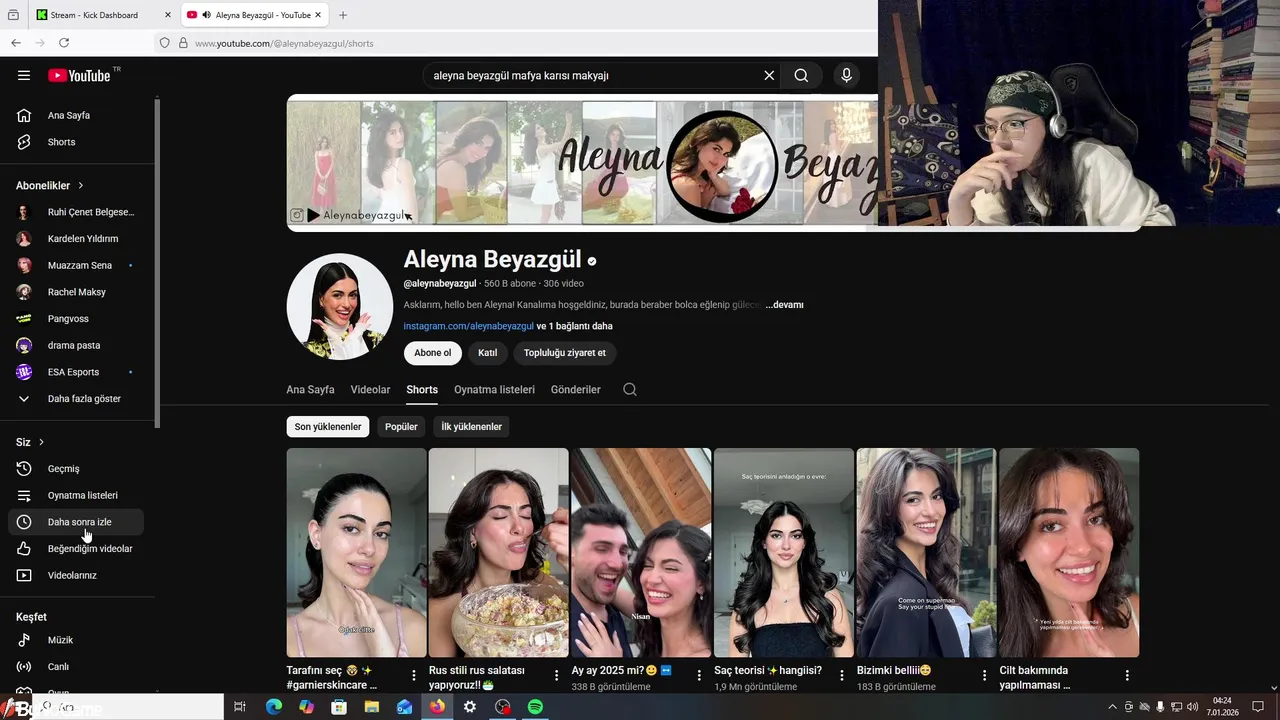The image size is (1280, 720).
Task: Open more options for Bizimki belliii short
Action: tap(984, 676)
